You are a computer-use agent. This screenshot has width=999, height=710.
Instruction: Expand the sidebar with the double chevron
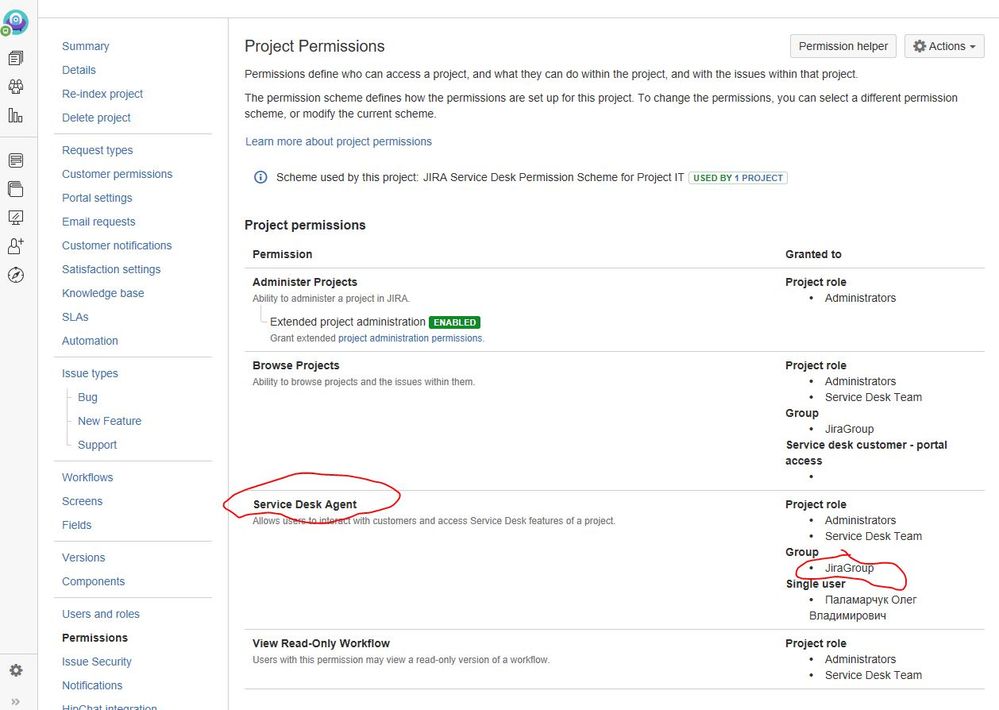pyautogui.click(x=15, y=702)
